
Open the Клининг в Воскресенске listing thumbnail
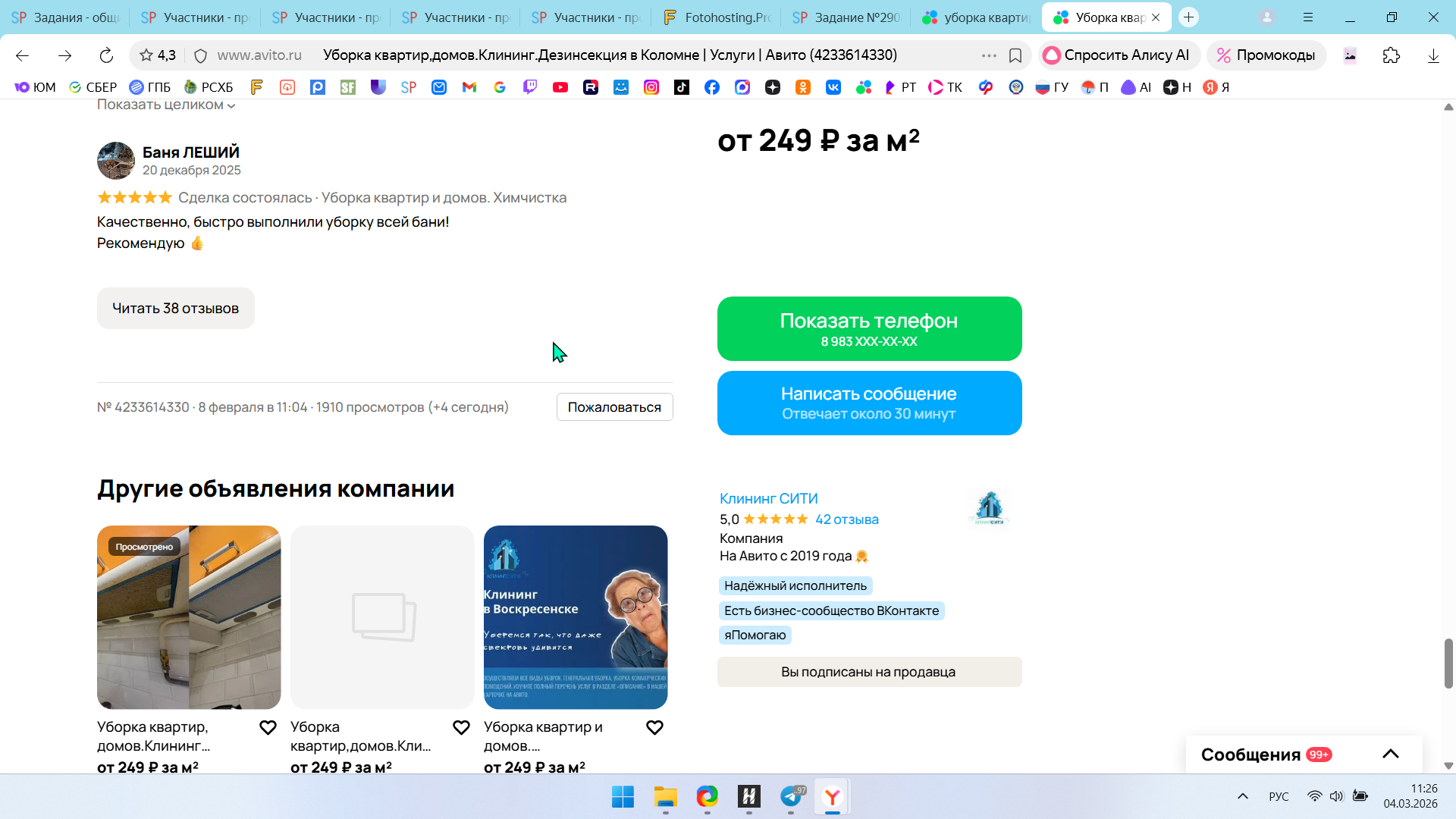pyautogui.click(x=576, y=617)
